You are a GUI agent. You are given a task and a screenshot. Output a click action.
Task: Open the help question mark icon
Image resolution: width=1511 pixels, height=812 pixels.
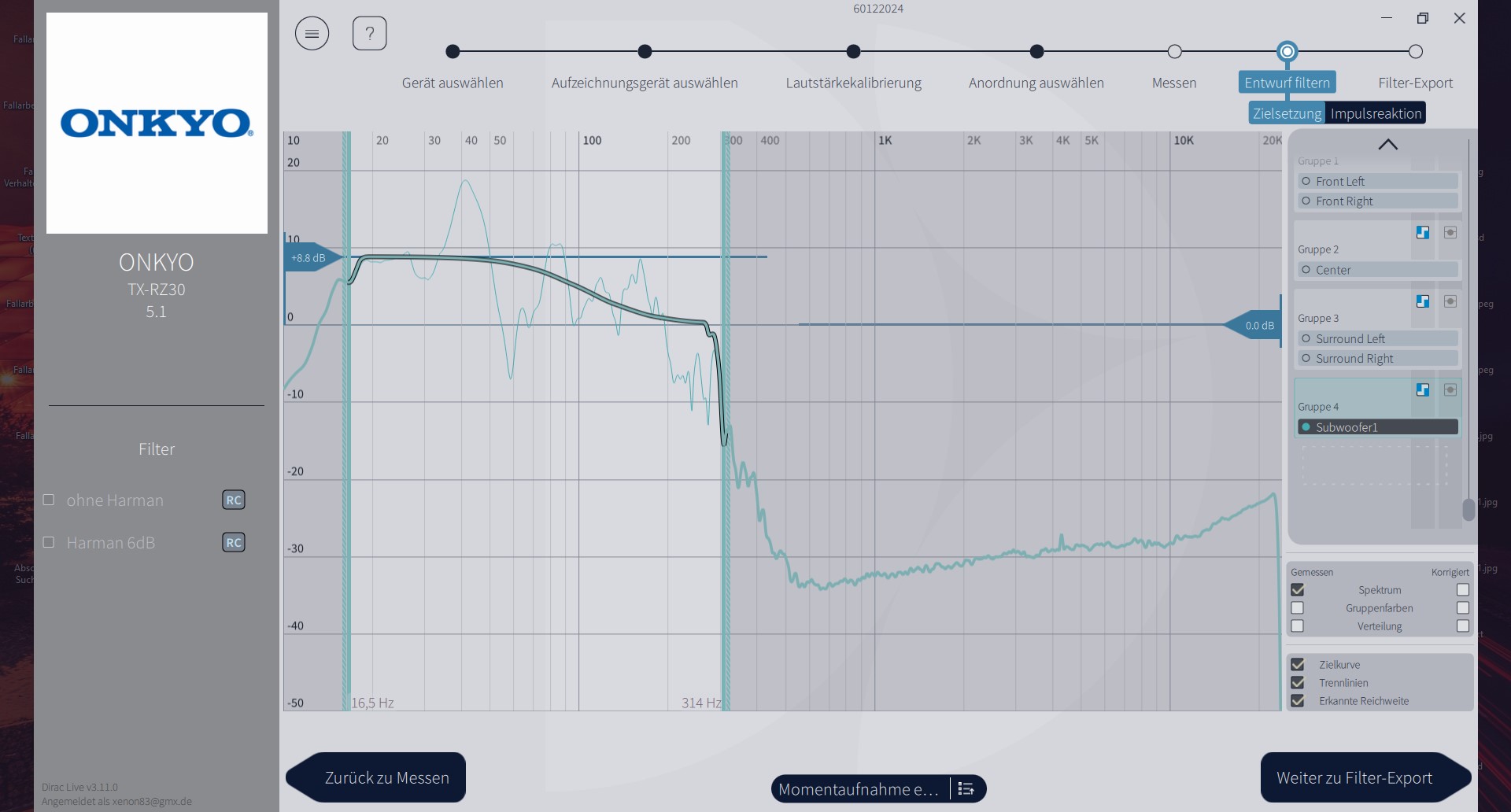coord(369,34)
